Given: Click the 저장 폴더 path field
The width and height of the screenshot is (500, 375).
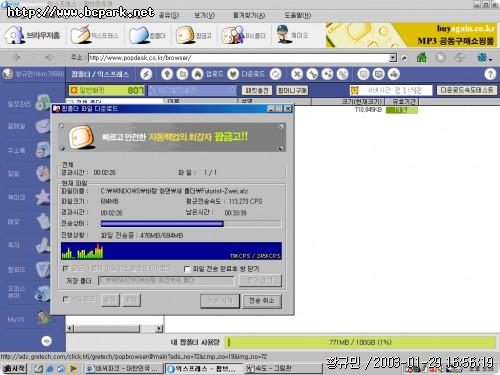Looking at the screenshot, I should point(166,280).
